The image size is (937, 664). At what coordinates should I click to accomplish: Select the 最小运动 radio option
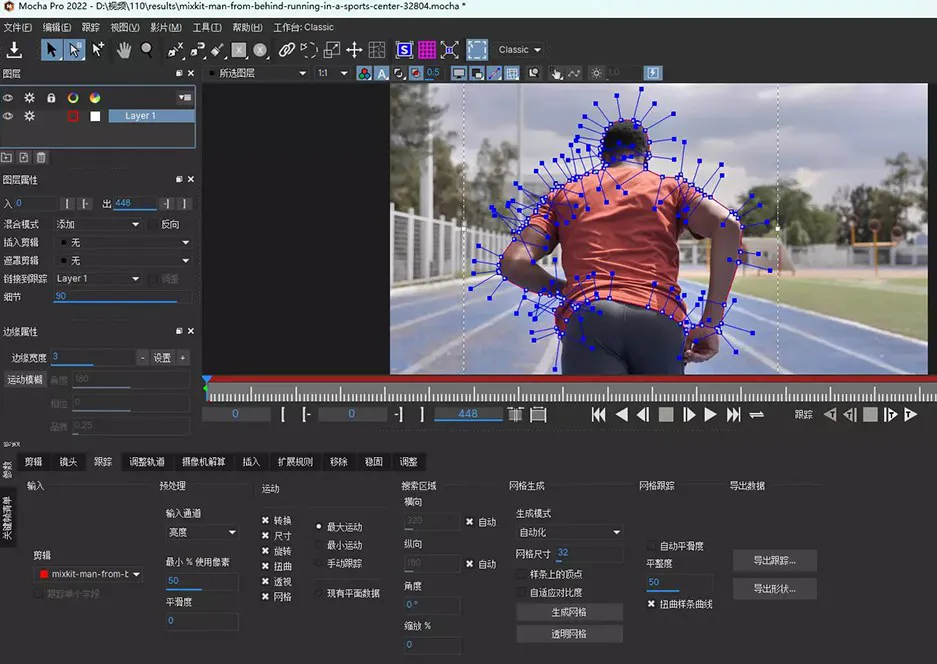click(x=319, y=545)
